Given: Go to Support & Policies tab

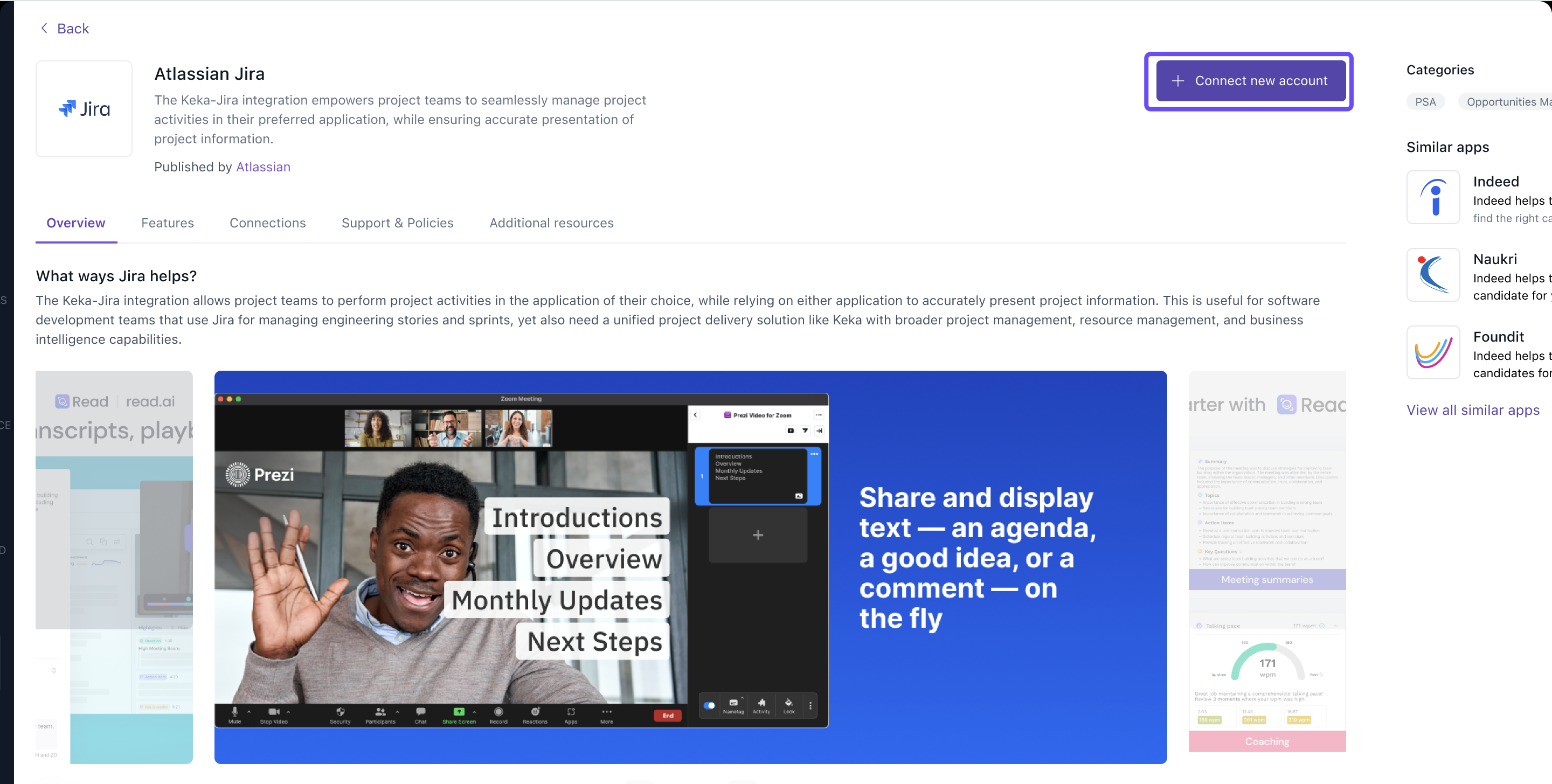Looking at the screenshot, I should (x=397, y=223).
